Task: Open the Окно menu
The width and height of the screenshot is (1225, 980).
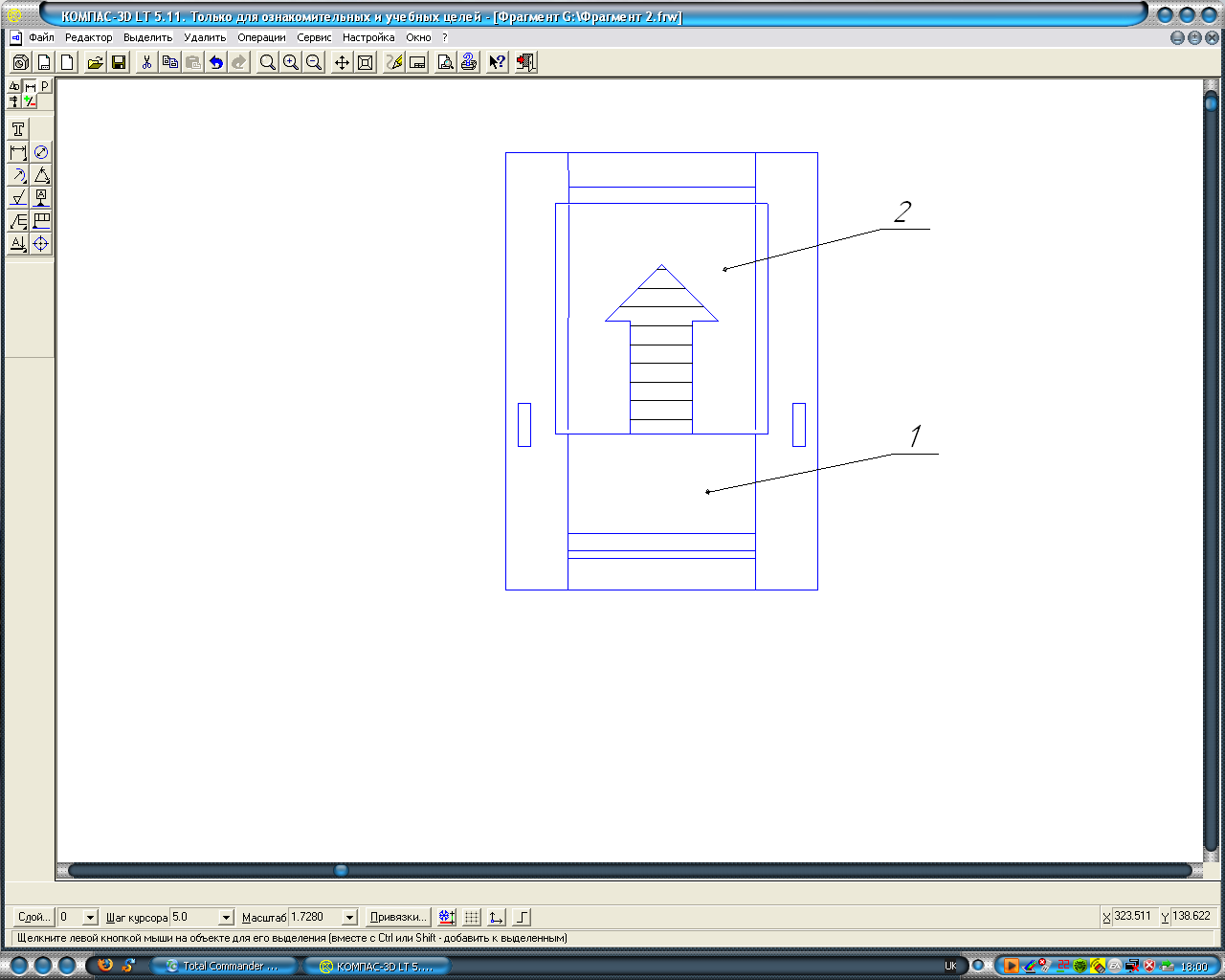Action: (x=418, y=37)
